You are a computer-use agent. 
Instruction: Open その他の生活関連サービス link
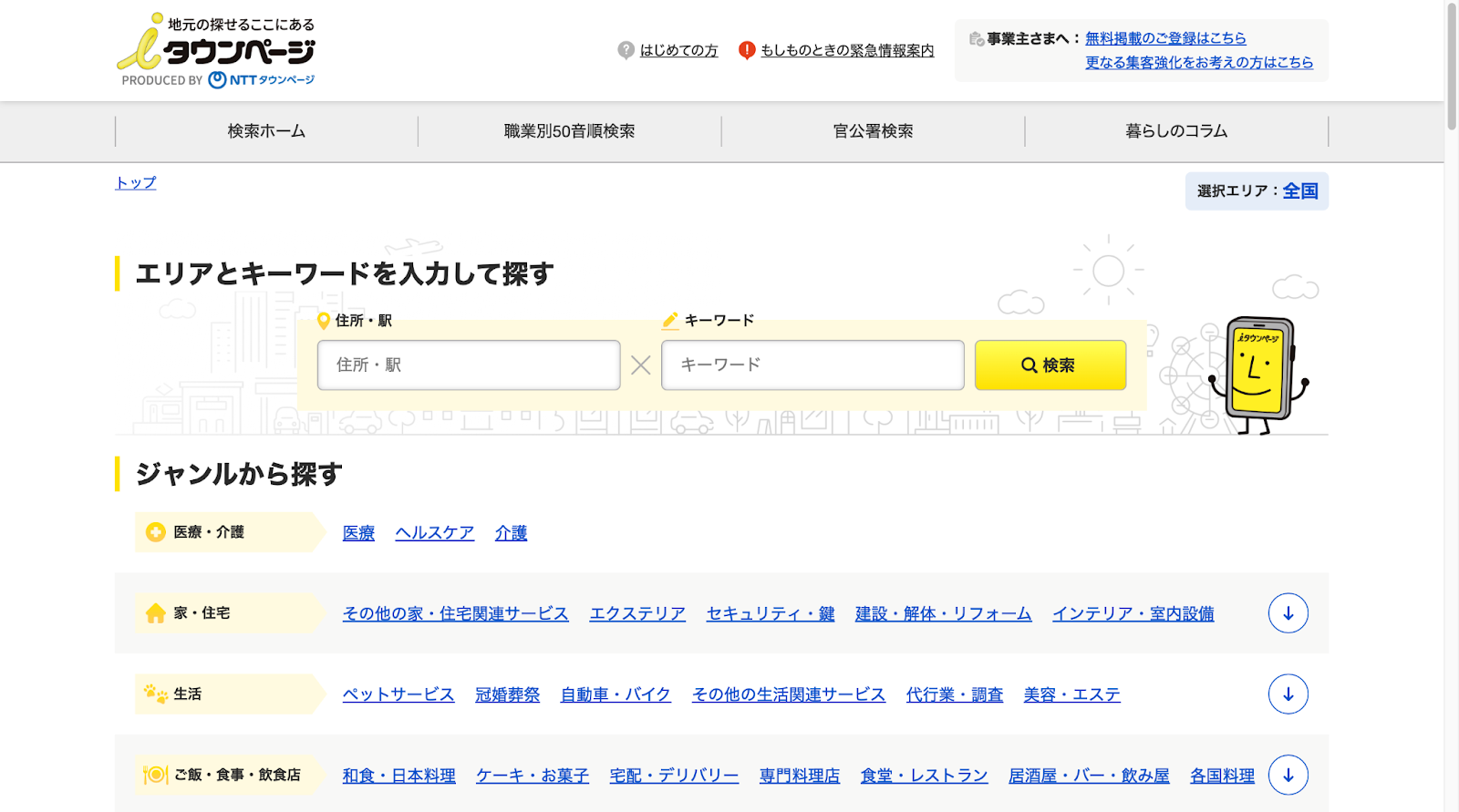[x=789, y=694]
